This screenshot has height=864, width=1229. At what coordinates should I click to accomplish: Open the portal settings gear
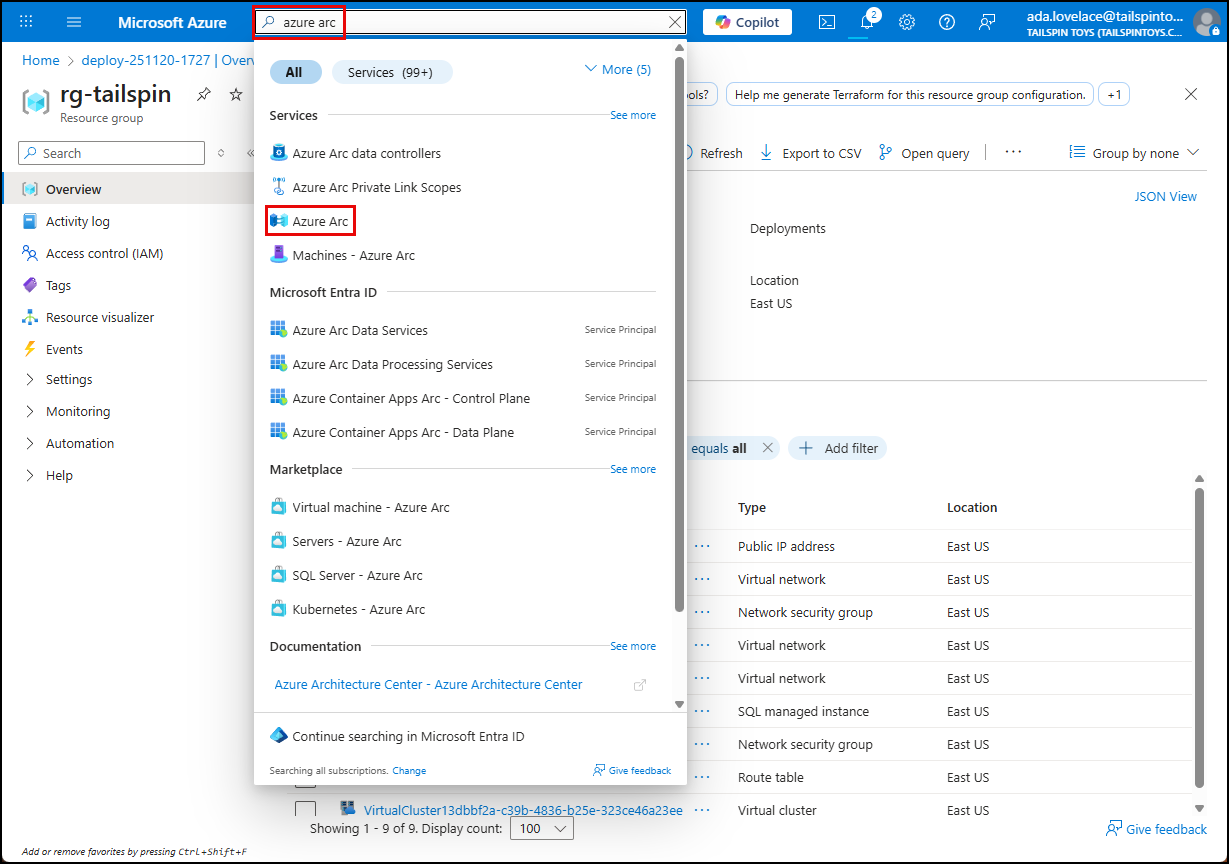pos(906,21)
